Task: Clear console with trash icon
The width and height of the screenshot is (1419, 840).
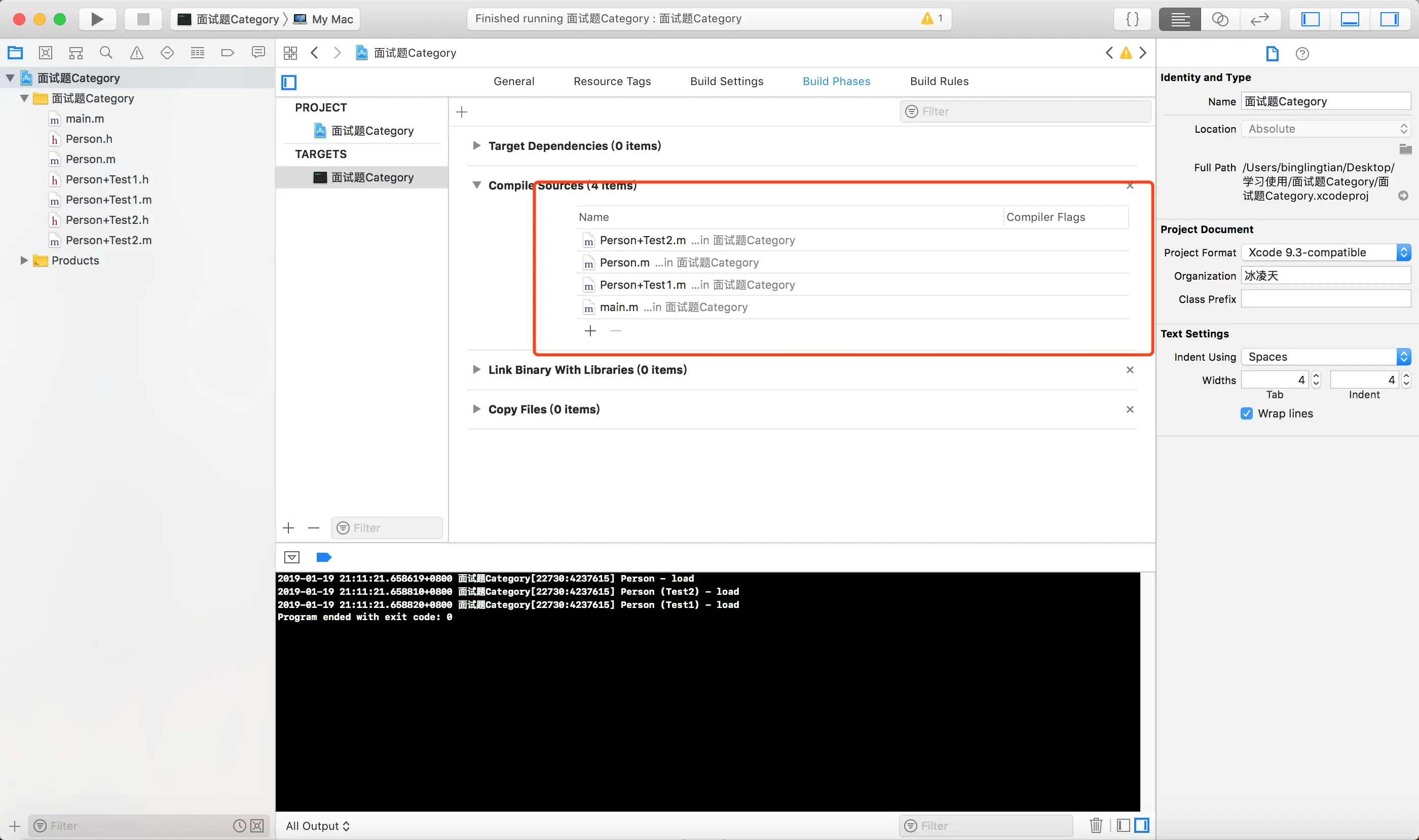Action: [1096, 825]
